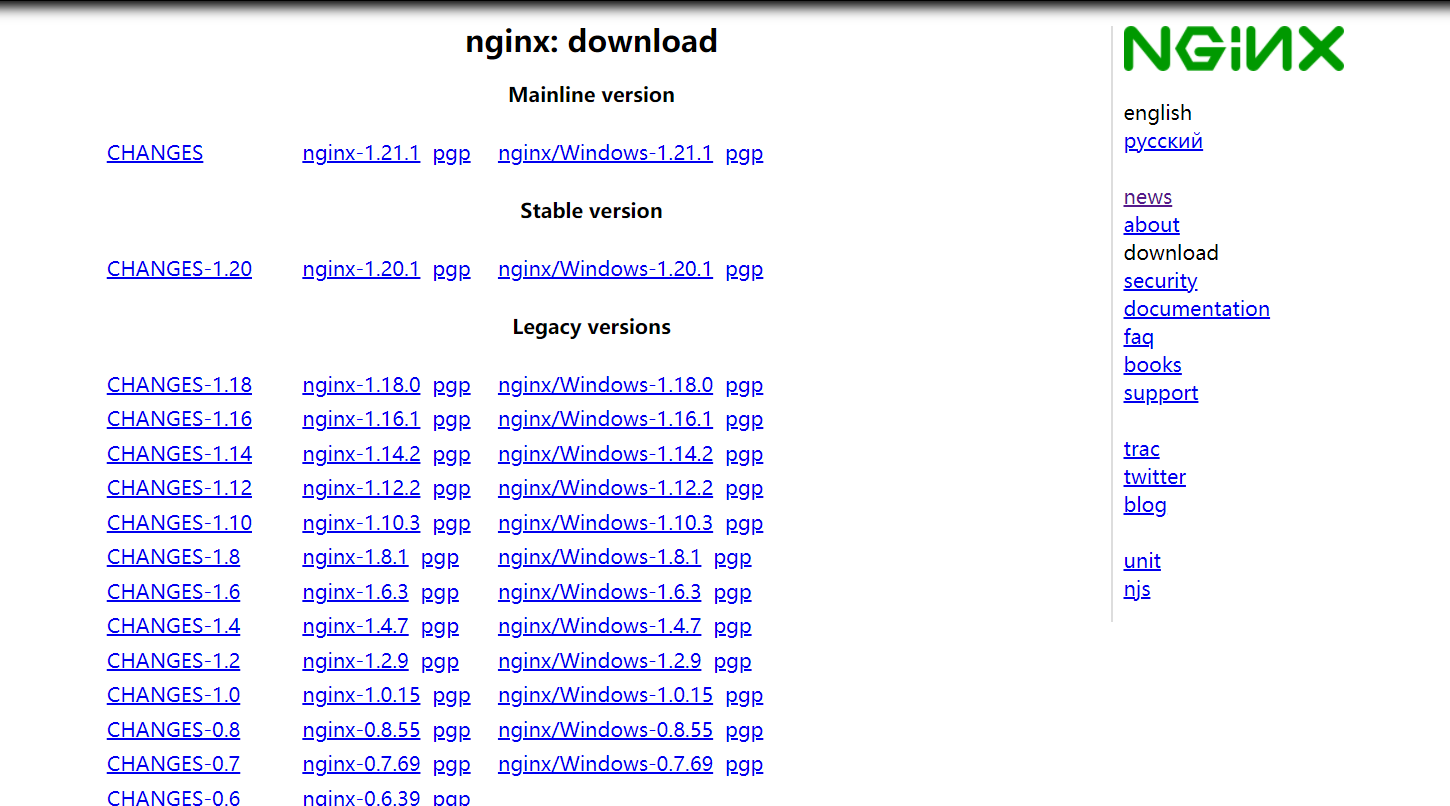Open pgp signature for nginx/Windows-0.7.69
Screen dimensions: 1450x806
coord(744,765)
